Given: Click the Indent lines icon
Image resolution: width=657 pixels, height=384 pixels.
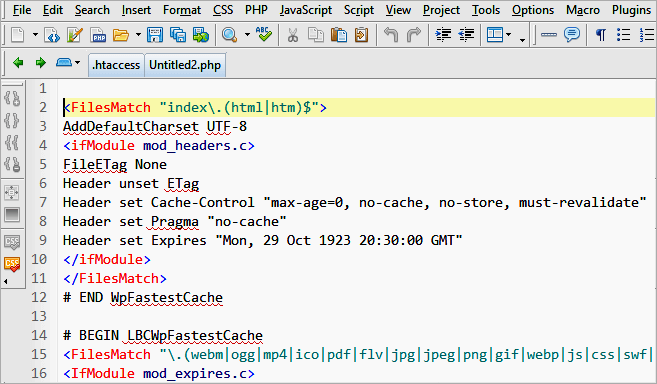Looking at the screenshot, I should [443, 35].
